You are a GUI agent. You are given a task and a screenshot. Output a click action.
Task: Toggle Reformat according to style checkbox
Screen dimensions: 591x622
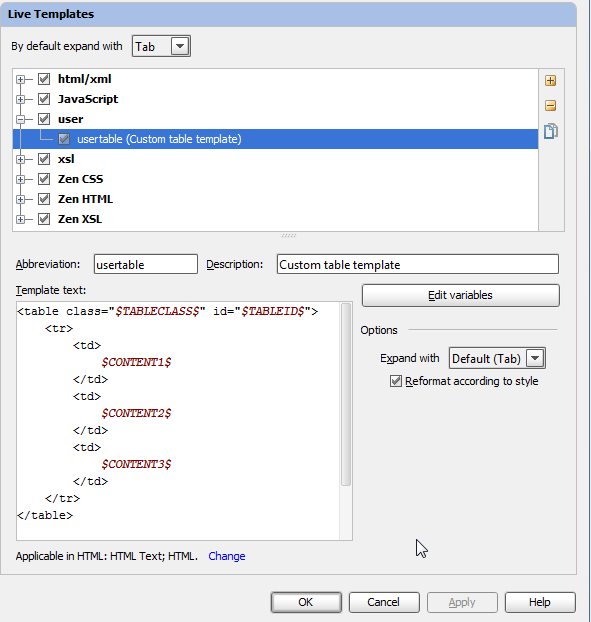395,381
